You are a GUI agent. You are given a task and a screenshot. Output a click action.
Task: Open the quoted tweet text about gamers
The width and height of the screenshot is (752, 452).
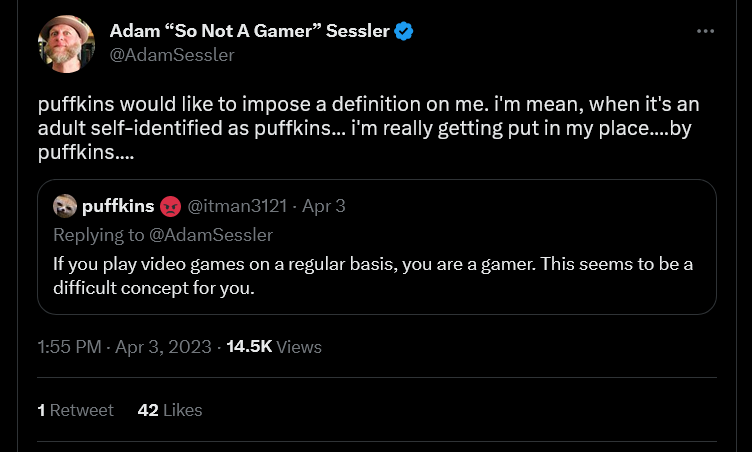(373, 276)
